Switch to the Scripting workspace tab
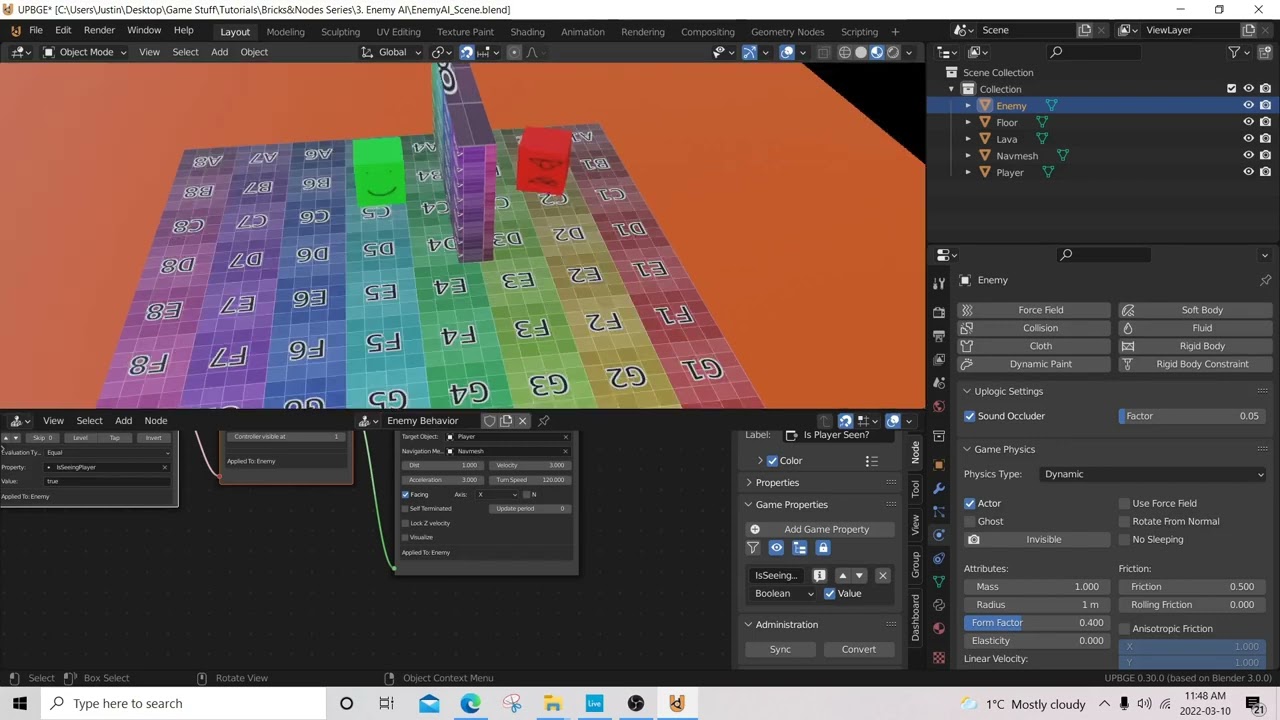1280x720 pixels. click(859, 31)
